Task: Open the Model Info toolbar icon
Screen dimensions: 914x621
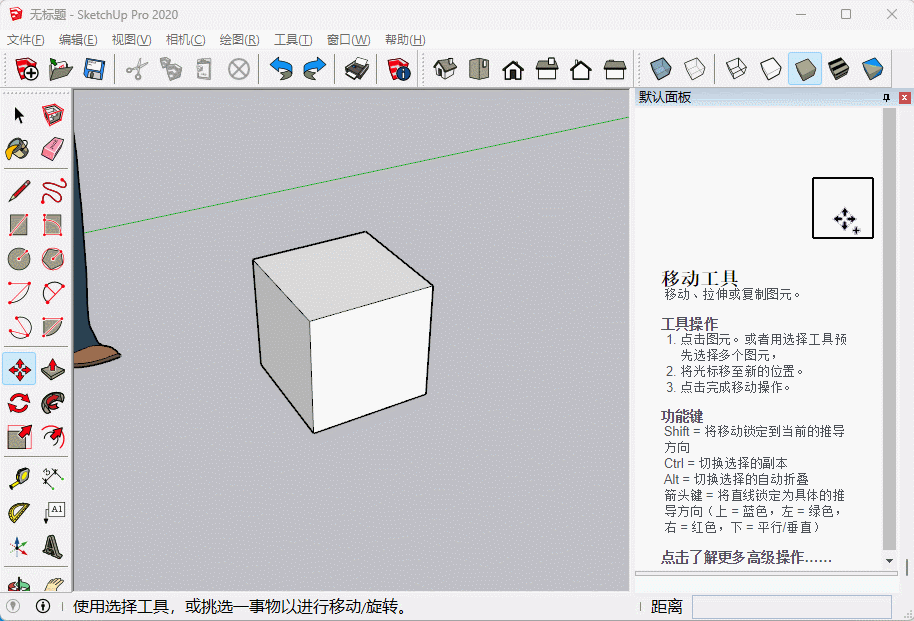Action: 399,69
